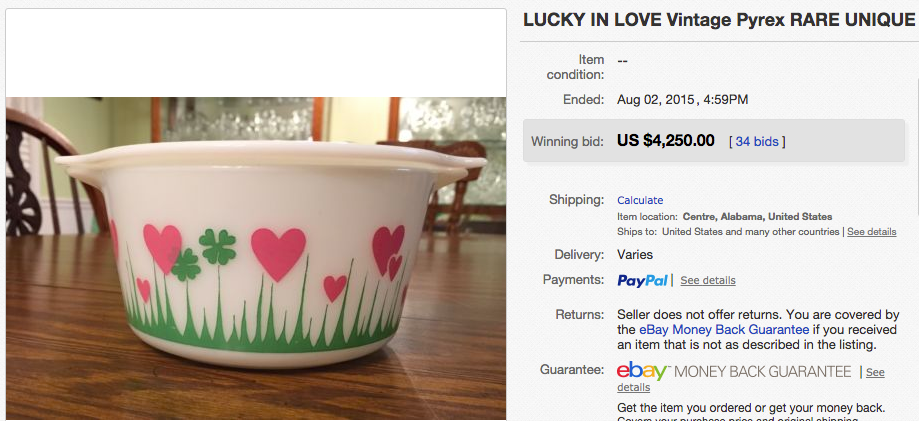Click the LUCKY IN LOVE listing title
Viewport: 919px width, 421px height.
click(719, 20)
